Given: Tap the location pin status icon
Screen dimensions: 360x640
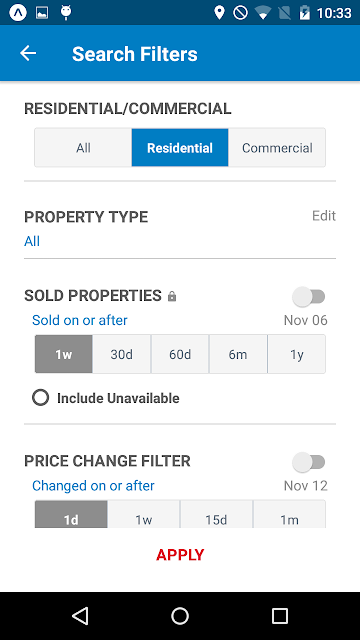Looking at the screenshot, I should tap(219, 13).
